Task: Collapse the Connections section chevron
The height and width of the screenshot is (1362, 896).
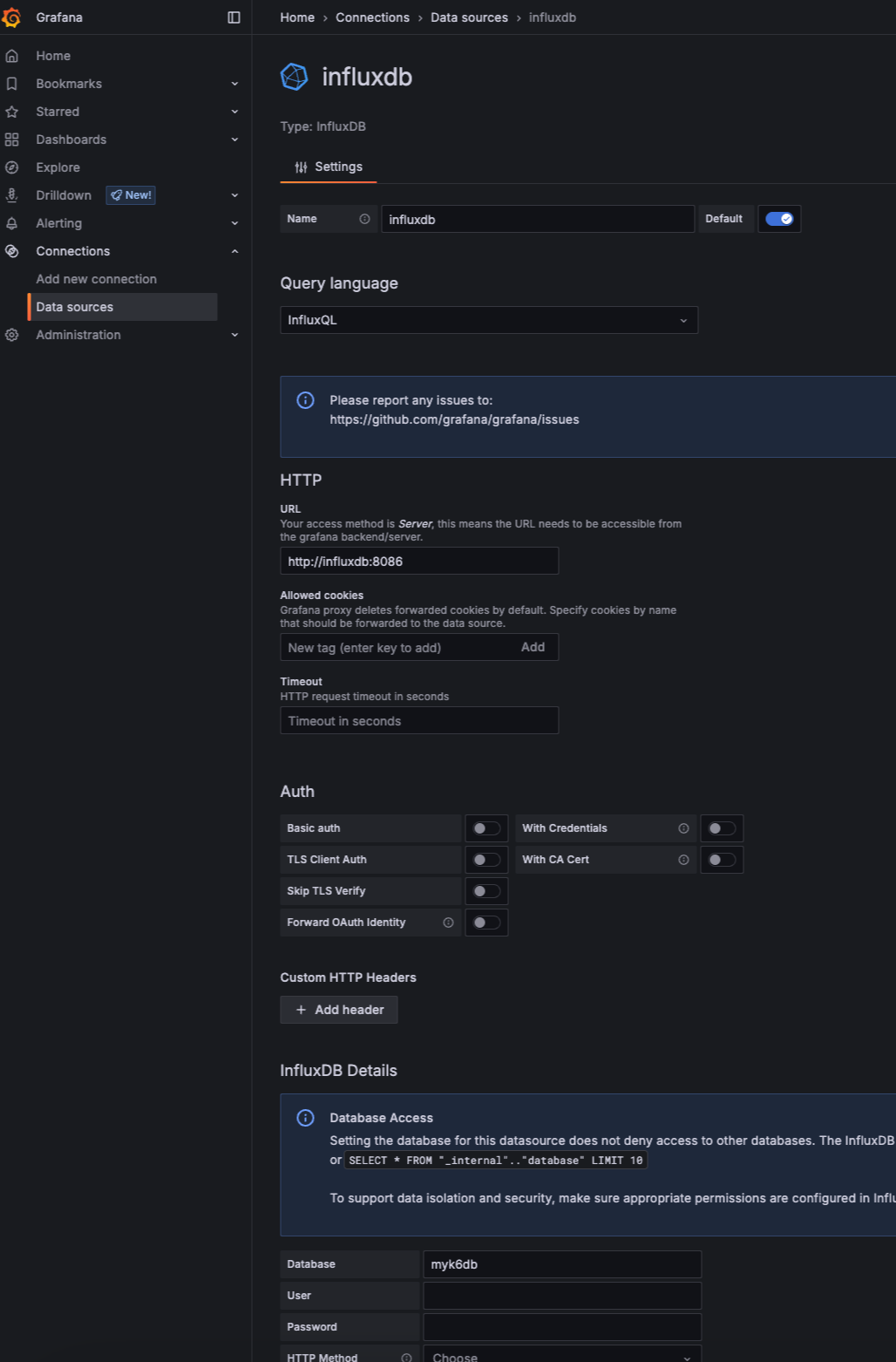Action: tap(234, 251)
